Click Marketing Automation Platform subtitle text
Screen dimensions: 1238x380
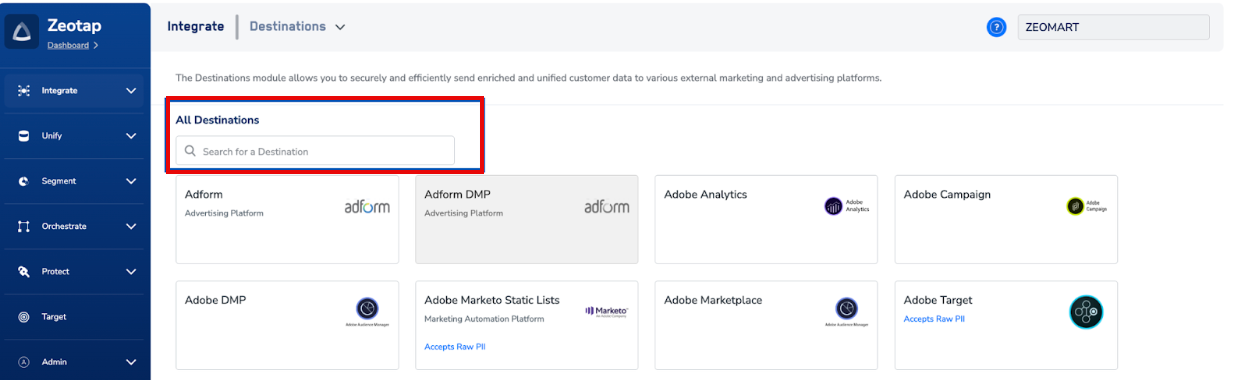point(484,319)
